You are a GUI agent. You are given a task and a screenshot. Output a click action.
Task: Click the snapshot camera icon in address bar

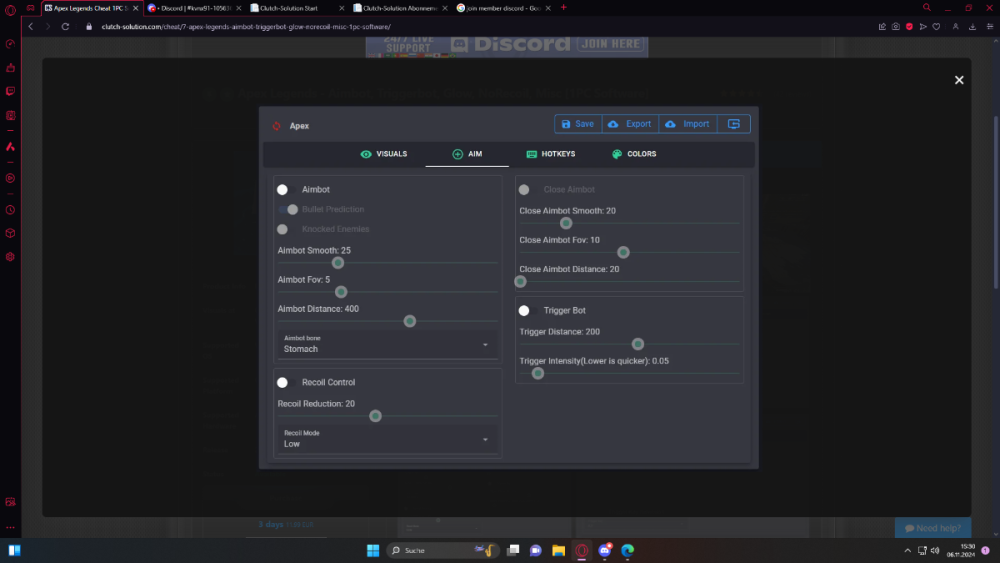click(x=896, y=26)
